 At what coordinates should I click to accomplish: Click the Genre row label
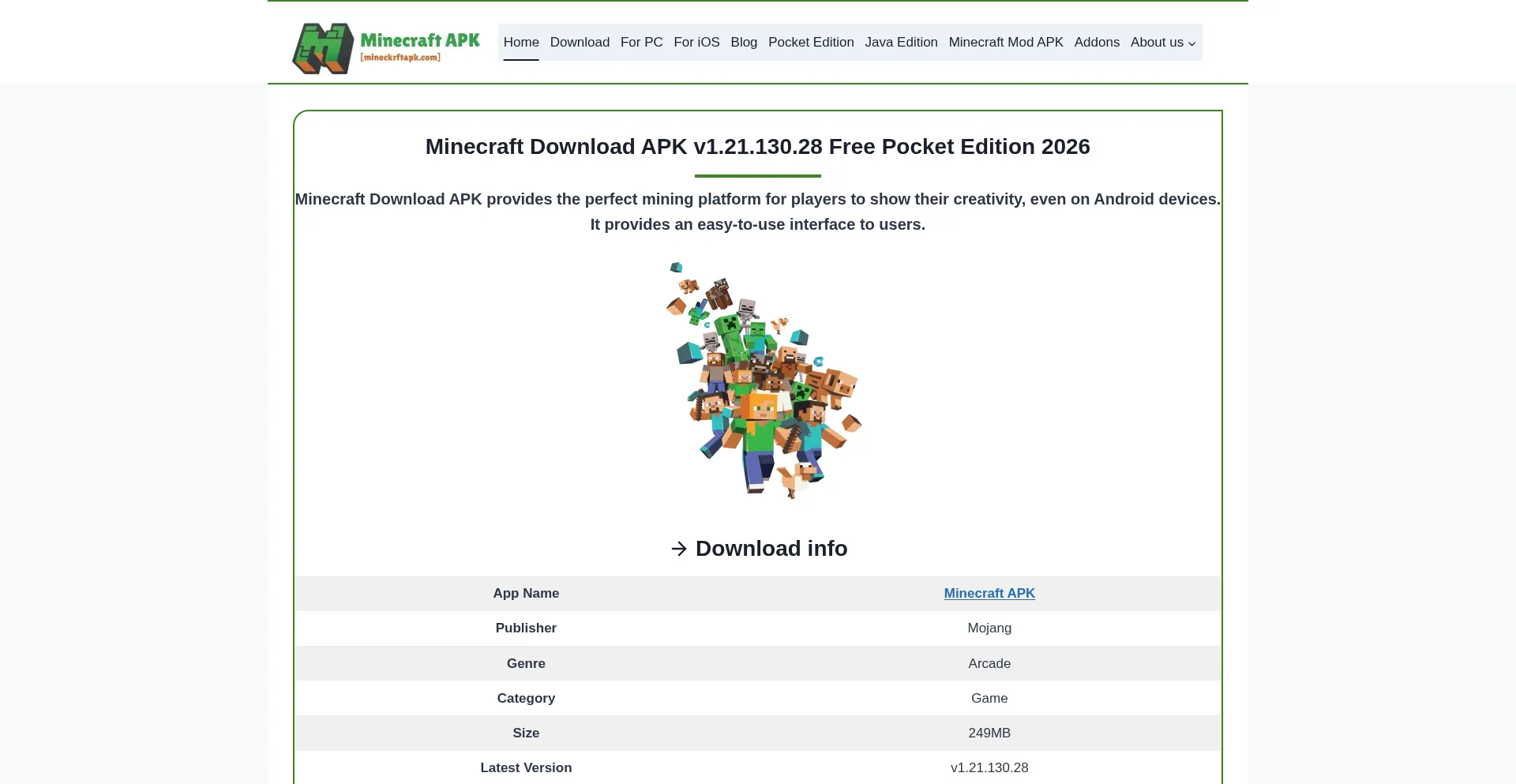(526, 663)
